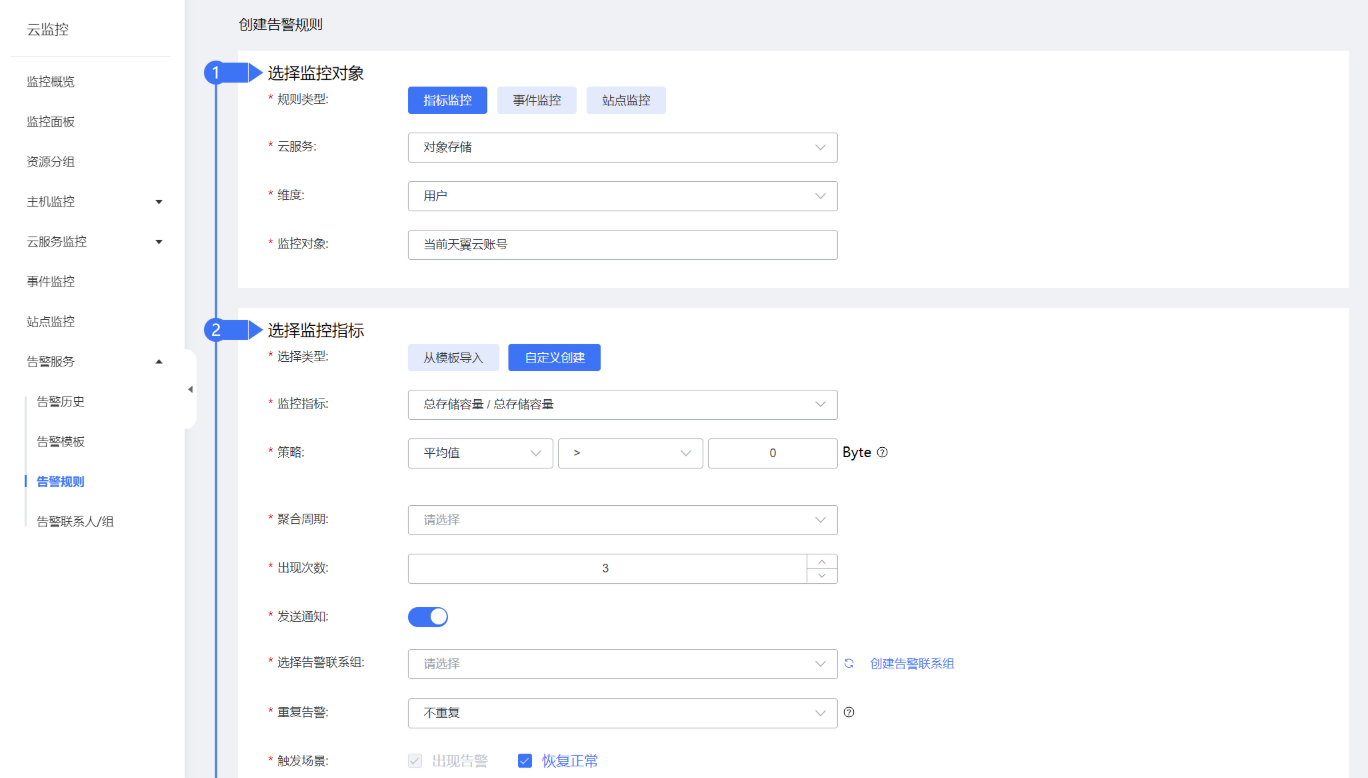Open the 云服务 dropdown showing 对象存储
This screenshot has height=778, width=1368.
coord(622,147)
